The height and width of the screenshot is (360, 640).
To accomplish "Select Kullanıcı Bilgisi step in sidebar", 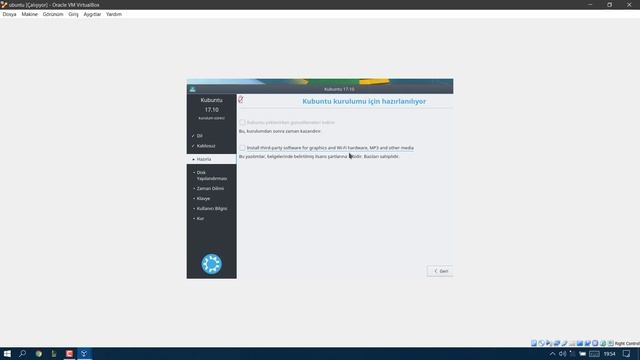I will tap(212, 209).
